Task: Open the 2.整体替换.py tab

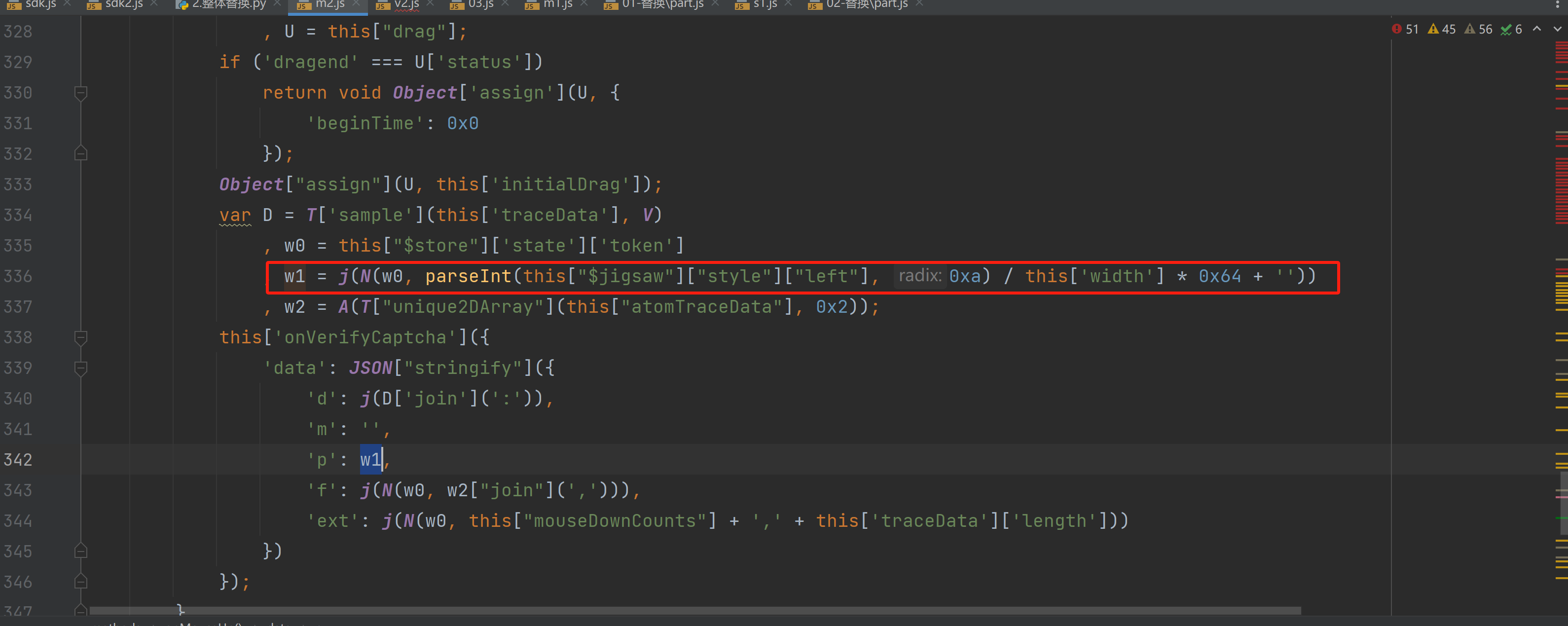Action: tap(229, 4)
